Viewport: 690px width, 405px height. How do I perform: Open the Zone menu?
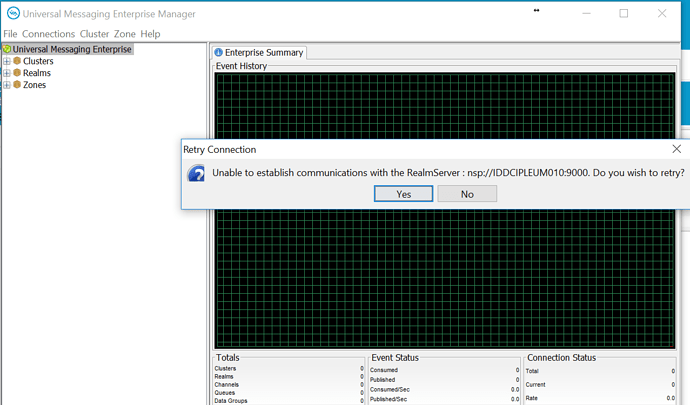click(x=125, y=34)
